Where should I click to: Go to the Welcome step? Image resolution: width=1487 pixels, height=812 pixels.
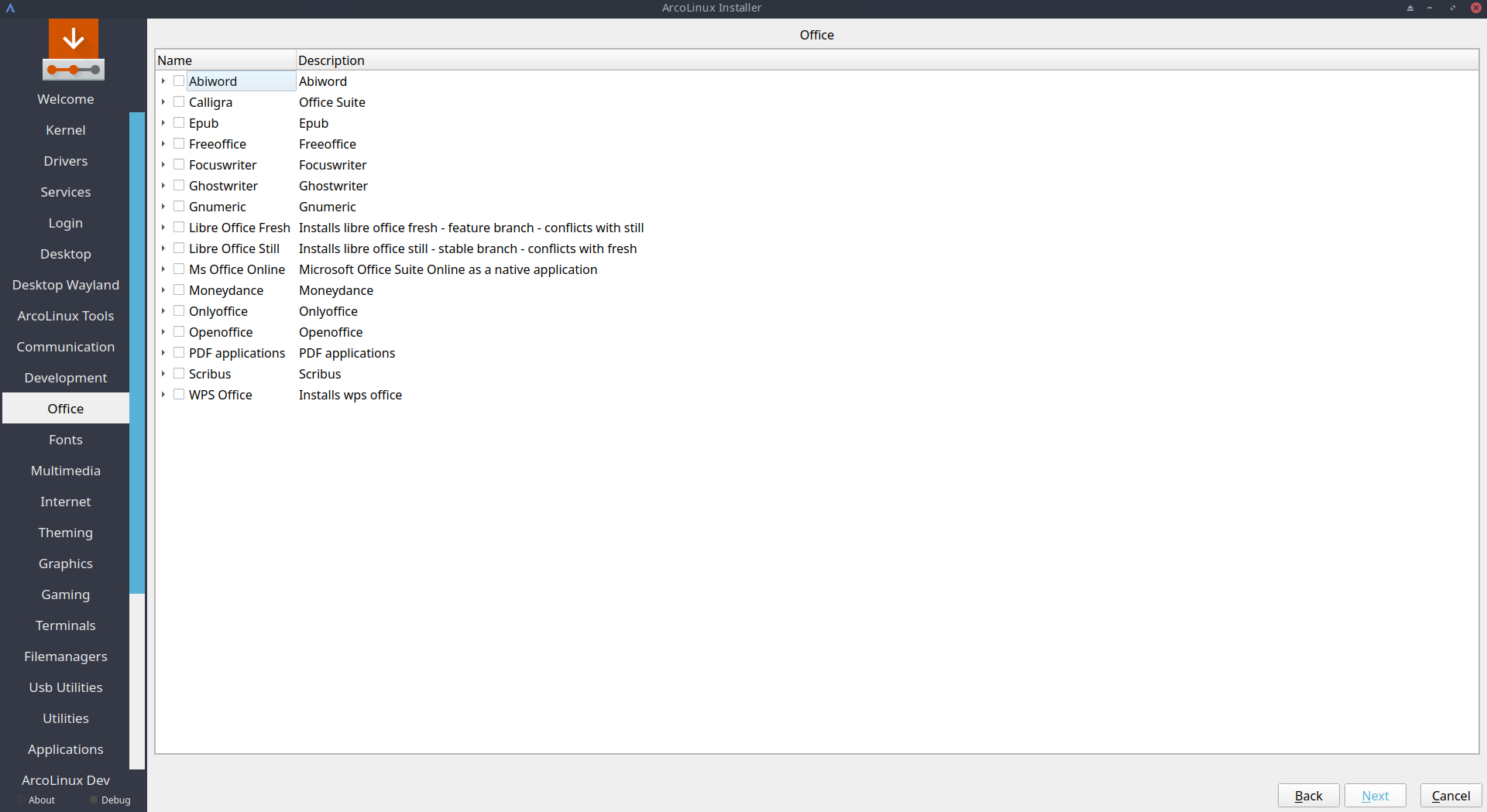click(66, 99)
